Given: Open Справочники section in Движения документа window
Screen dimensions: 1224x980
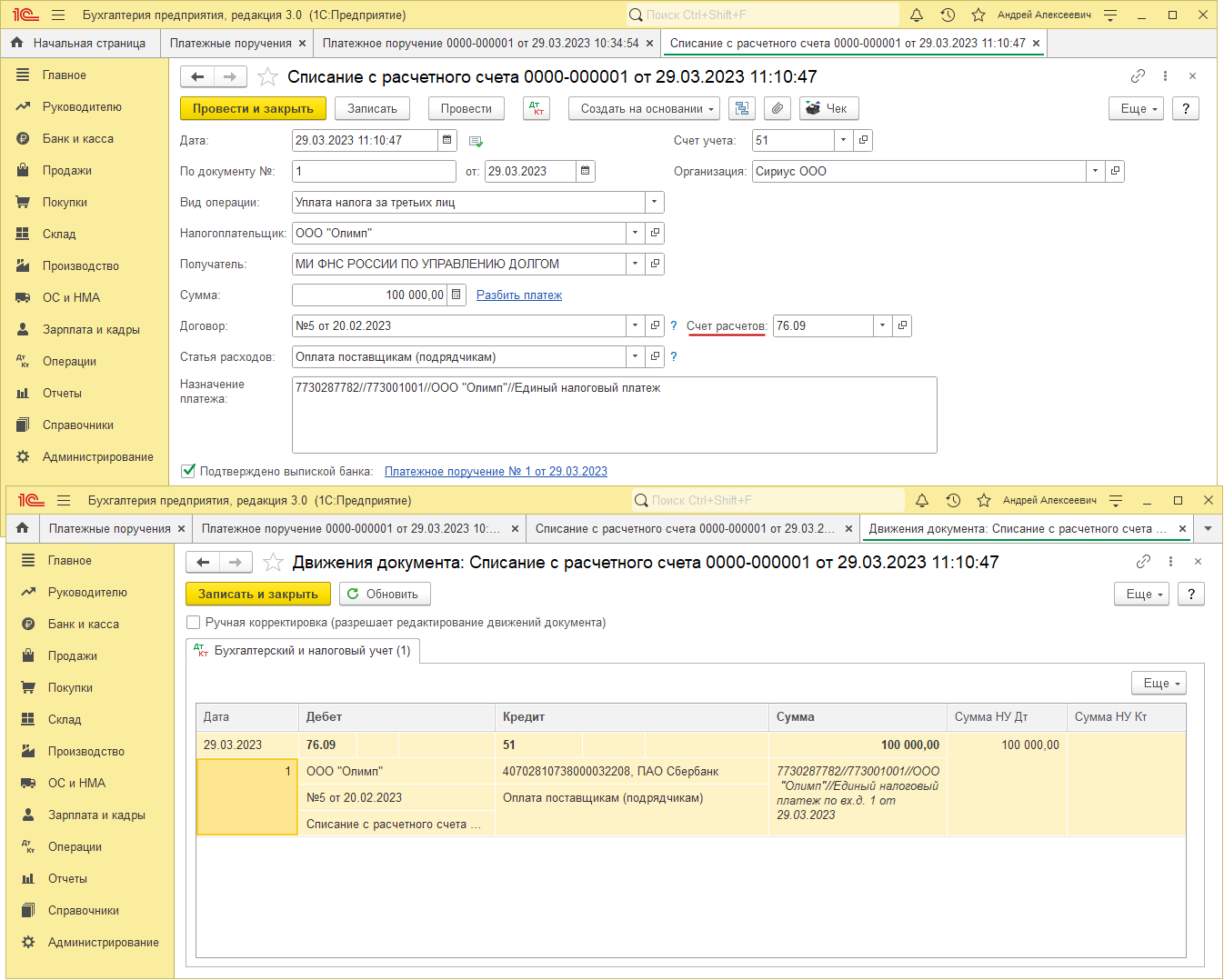Looking at the screenshot, I should tap(84, 910).
